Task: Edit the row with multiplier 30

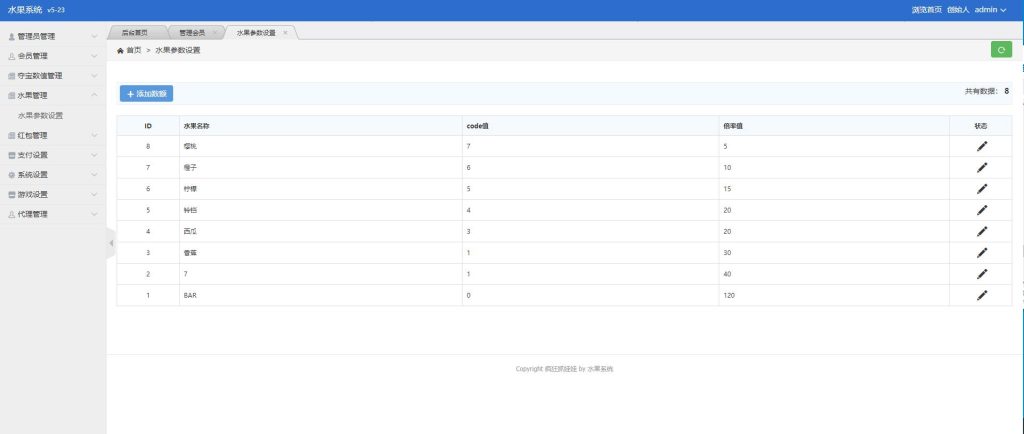Action: 981,253
